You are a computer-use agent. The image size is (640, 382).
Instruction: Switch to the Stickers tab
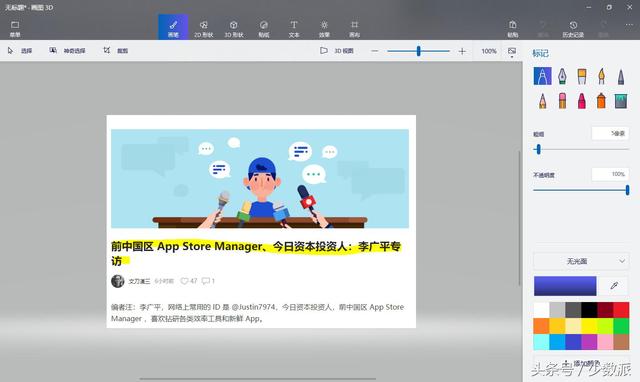point(264,29)
